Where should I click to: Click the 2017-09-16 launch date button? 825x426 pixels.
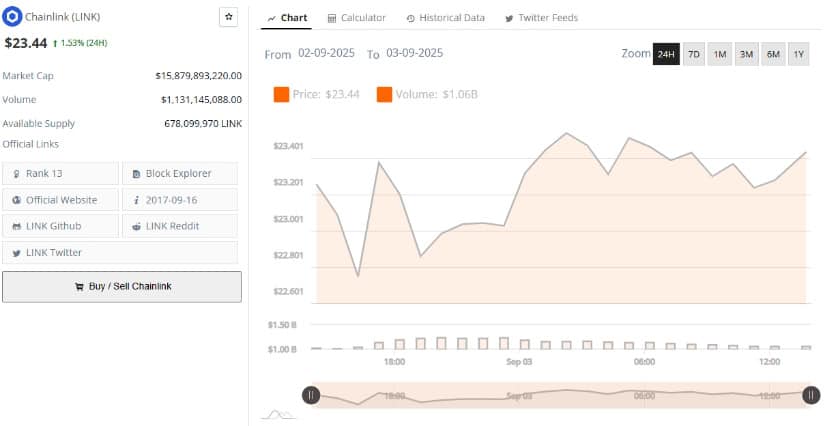tap(180, 200)
